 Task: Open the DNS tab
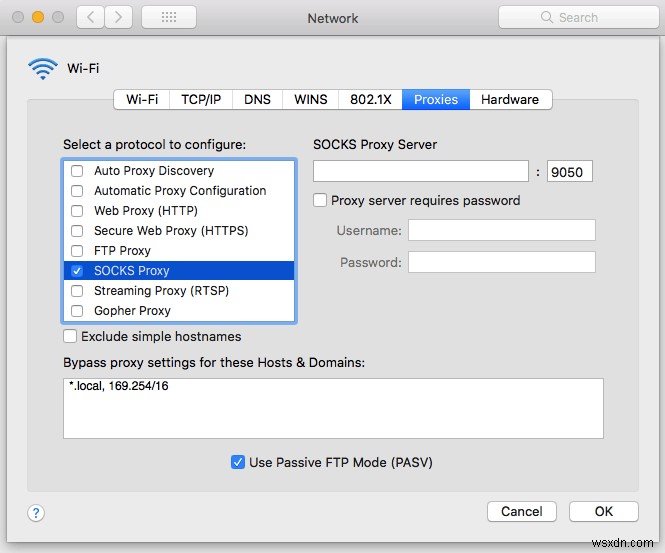pos(257,100)
